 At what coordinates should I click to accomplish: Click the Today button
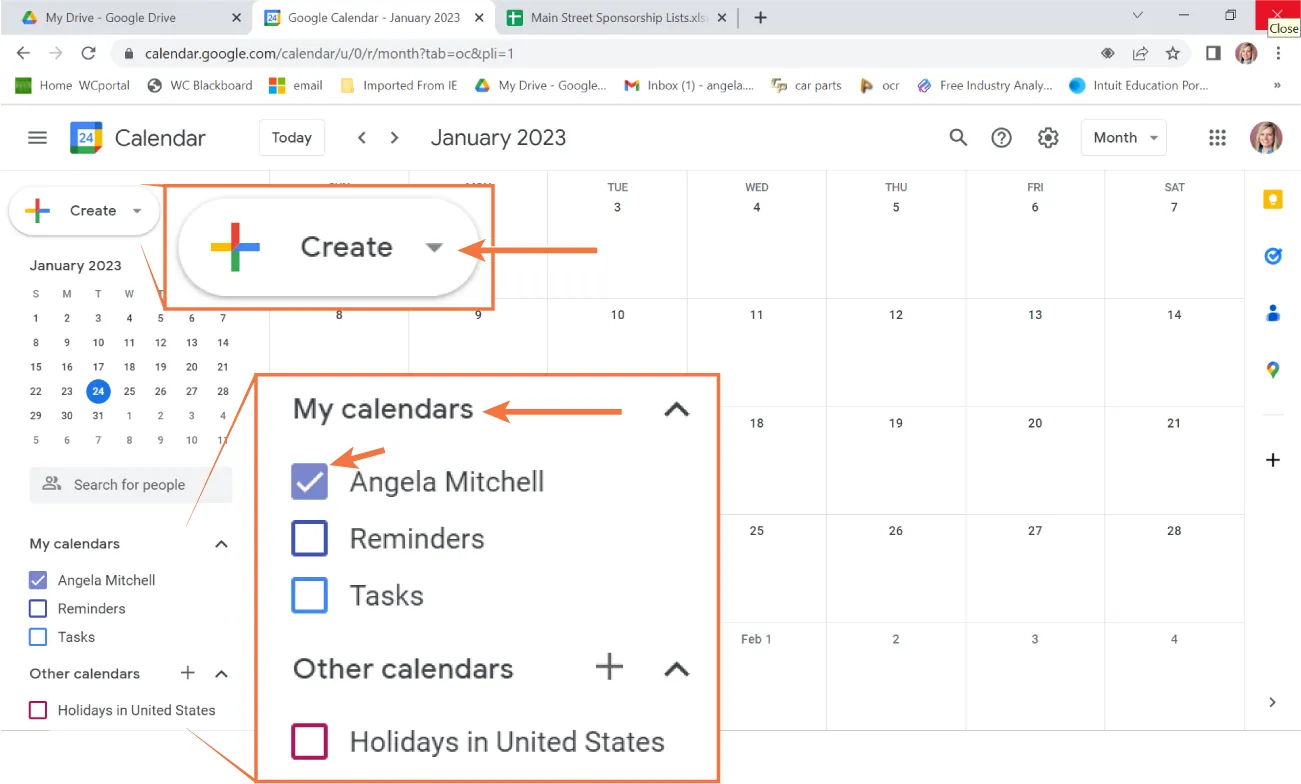pyautogui.click(x=291, y=137)
